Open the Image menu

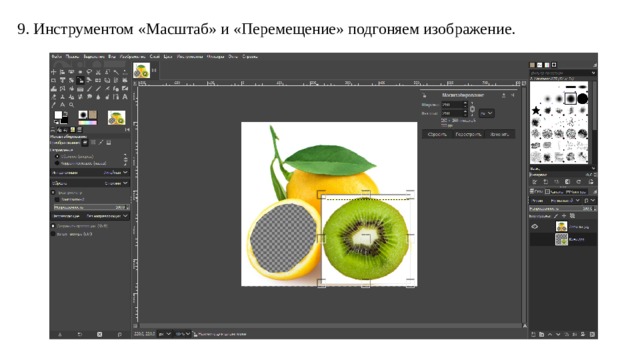click(x=133, y=57)
